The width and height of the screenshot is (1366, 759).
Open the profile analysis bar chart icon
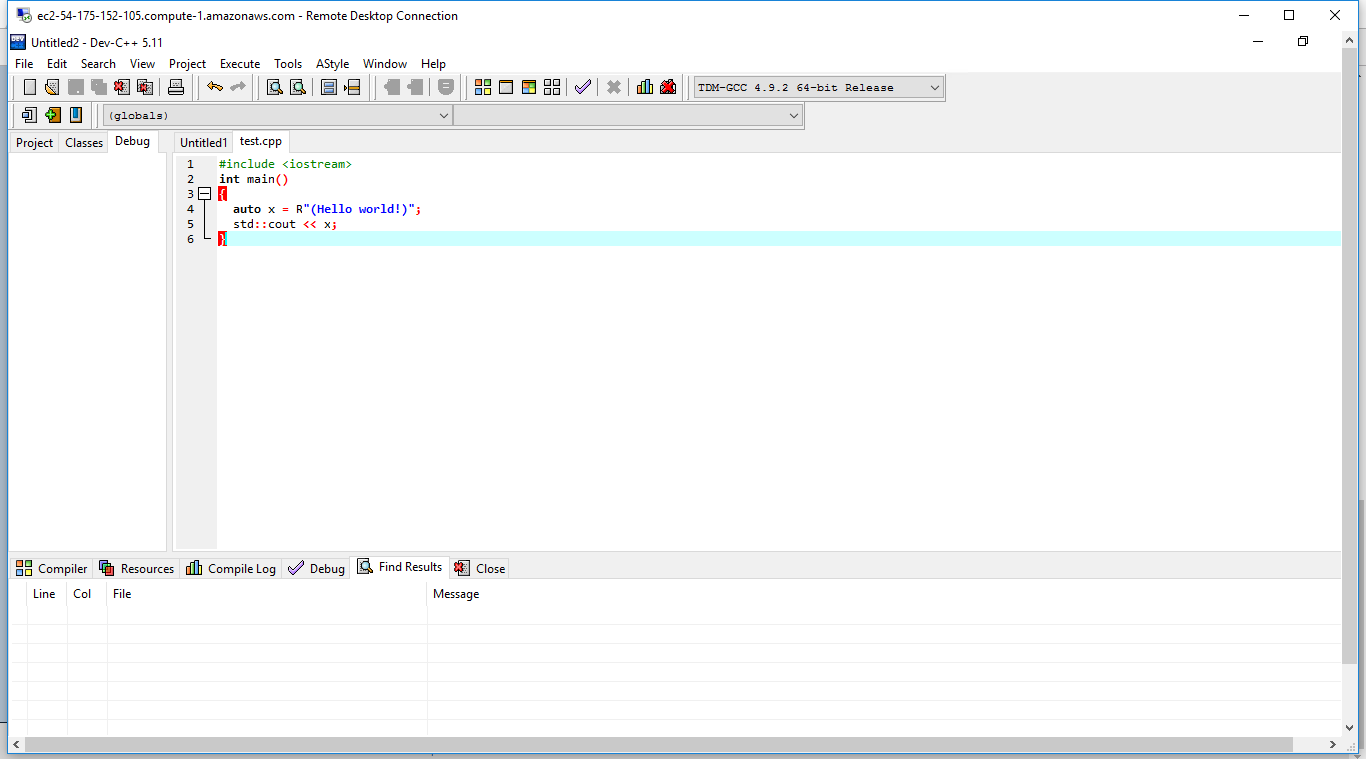[x=645, y=87]
